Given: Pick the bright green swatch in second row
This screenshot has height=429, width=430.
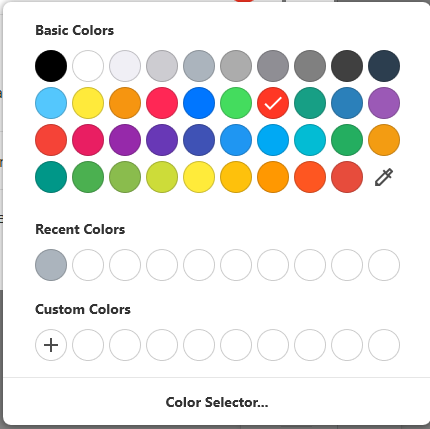Looking at the screenshot, I should point(236,103).
